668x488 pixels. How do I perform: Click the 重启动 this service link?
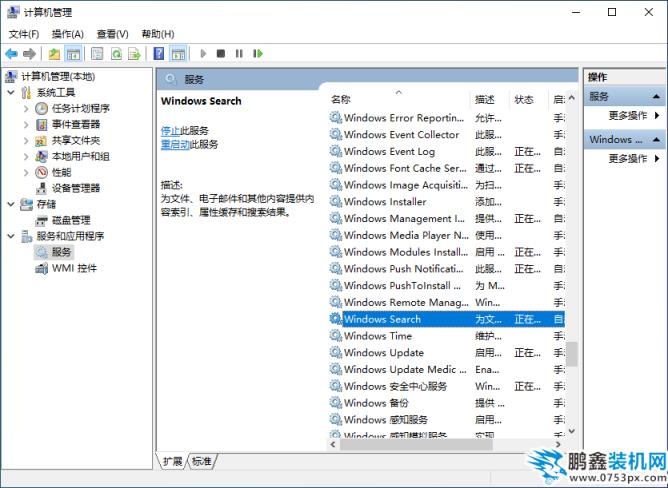[x=175, y=144]
